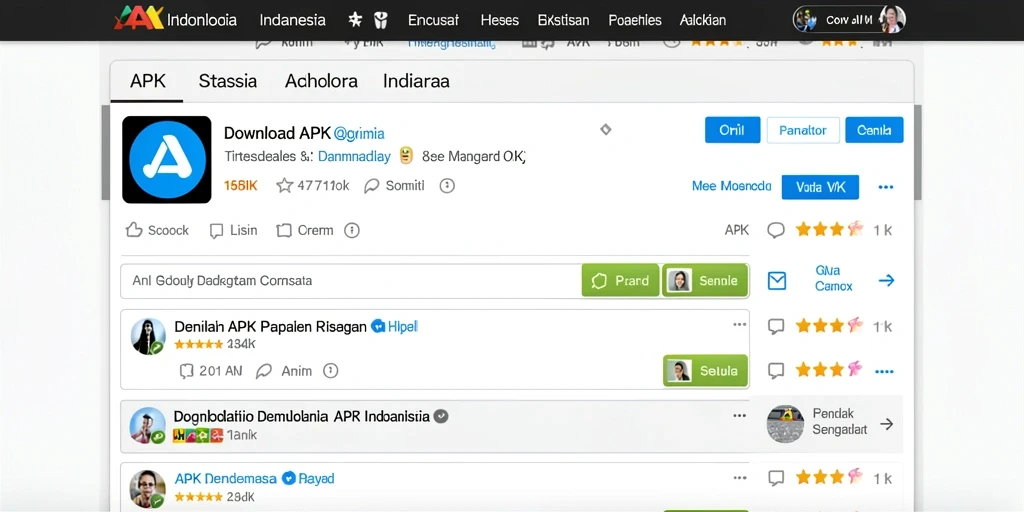
Task: Click the Crem share icon
Action: pos(283,231)
